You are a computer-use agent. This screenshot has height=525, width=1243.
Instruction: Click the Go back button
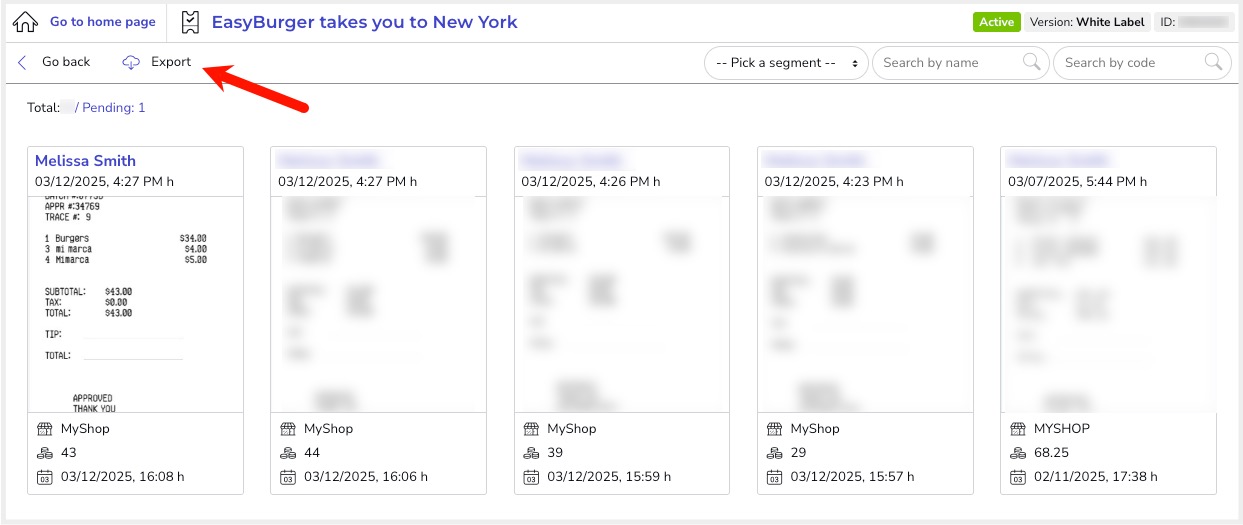click(65, 62)
